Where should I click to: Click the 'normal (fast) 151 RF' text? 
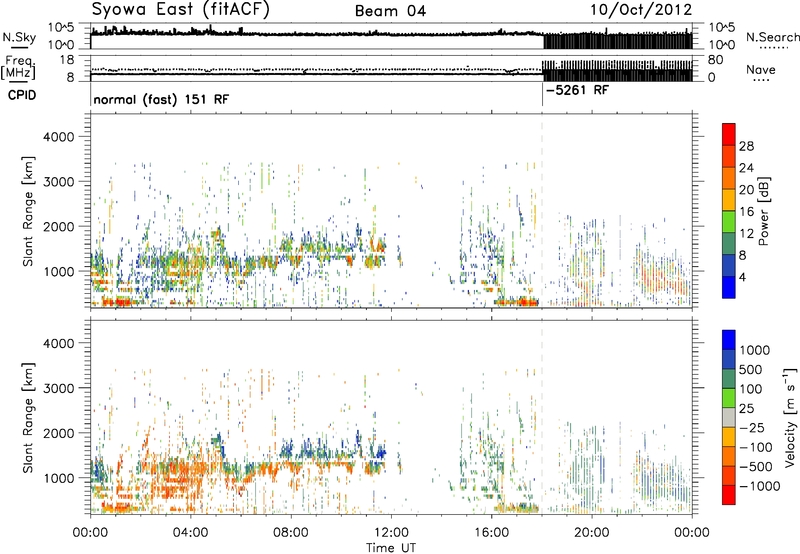161,99
